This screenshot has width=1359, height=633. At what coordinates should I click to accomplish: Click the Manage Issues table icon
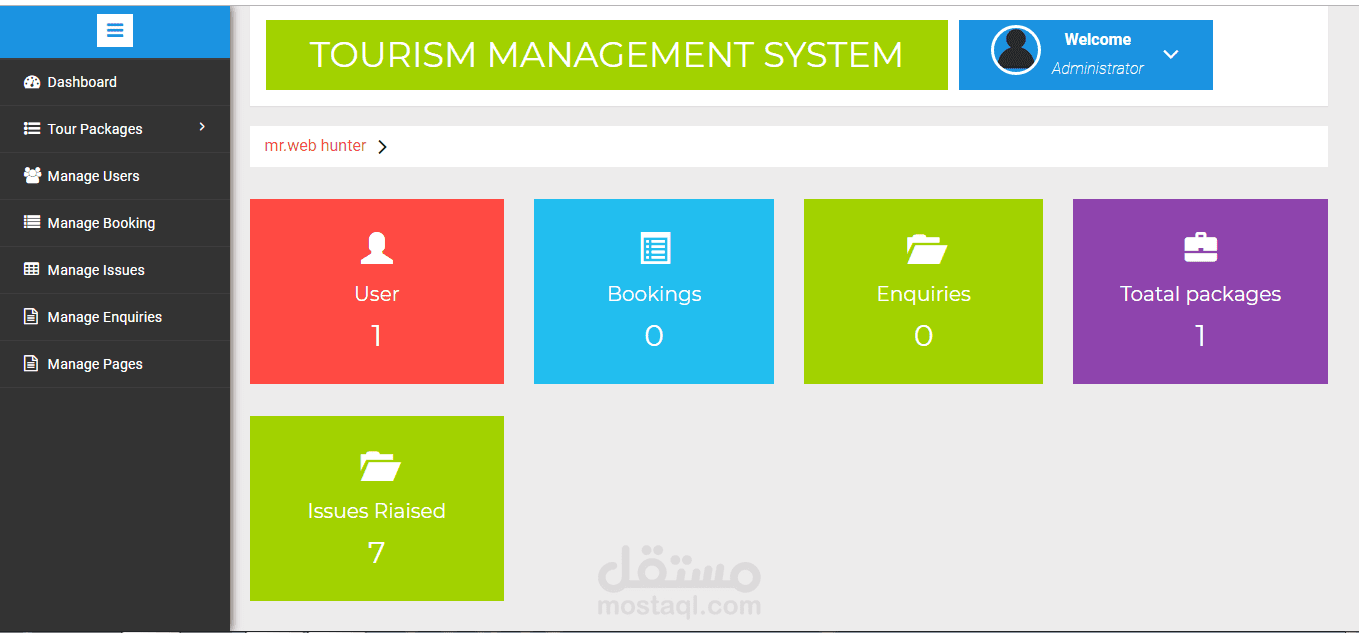point(32,270)
